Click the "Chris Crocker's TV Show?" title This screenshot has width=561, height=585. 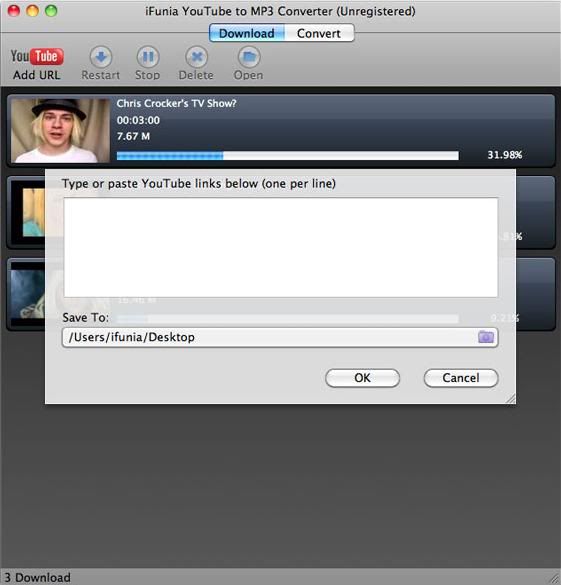pos(176,103)
